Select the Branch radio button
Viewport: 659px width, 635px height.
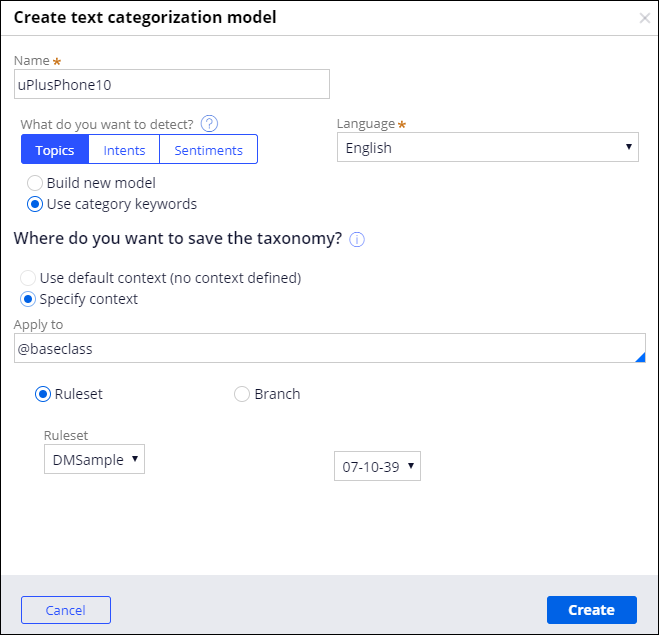click(242, 394)
